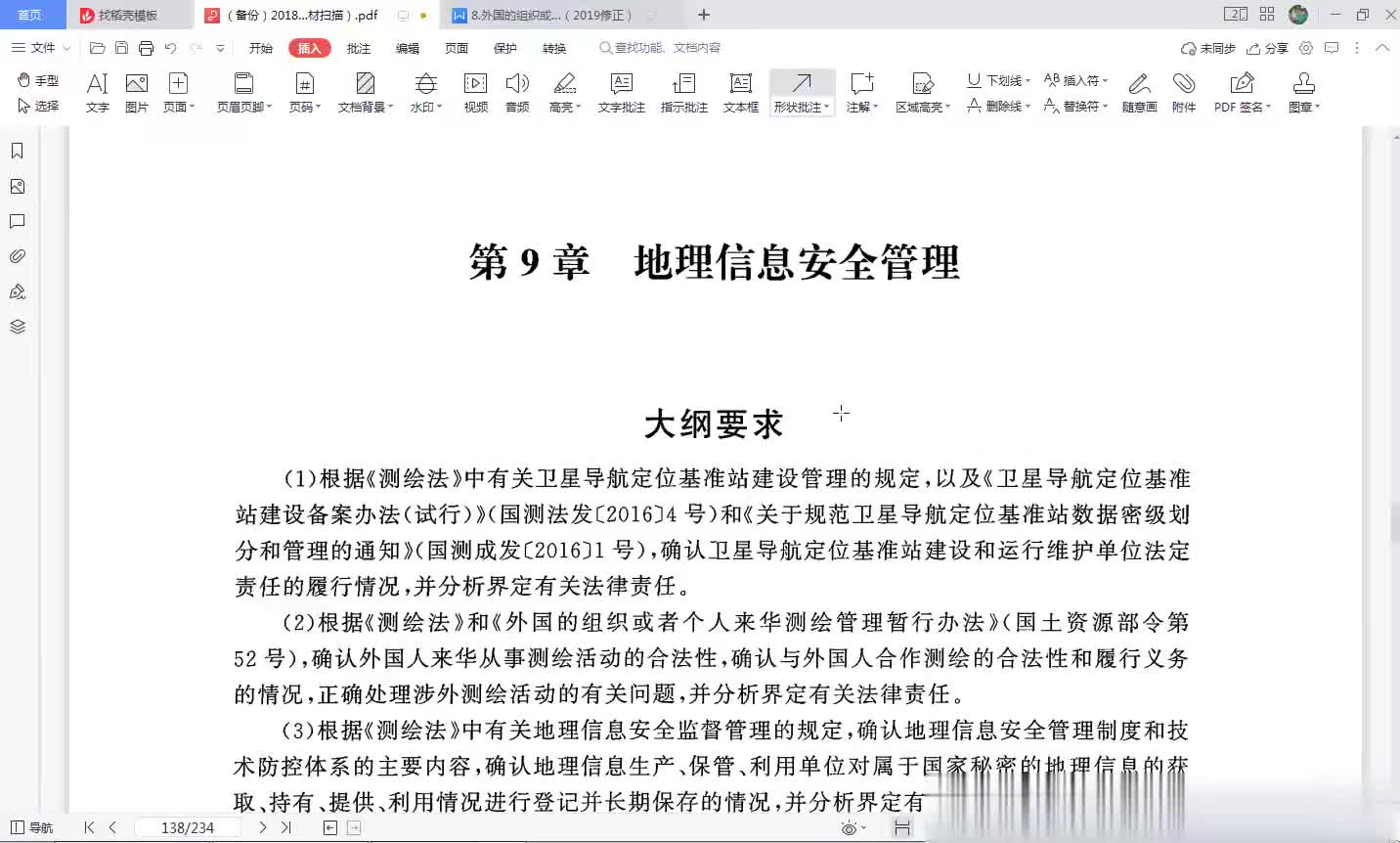Select the 文本框 text box tool
The image size is (1400, 843).
740,93
